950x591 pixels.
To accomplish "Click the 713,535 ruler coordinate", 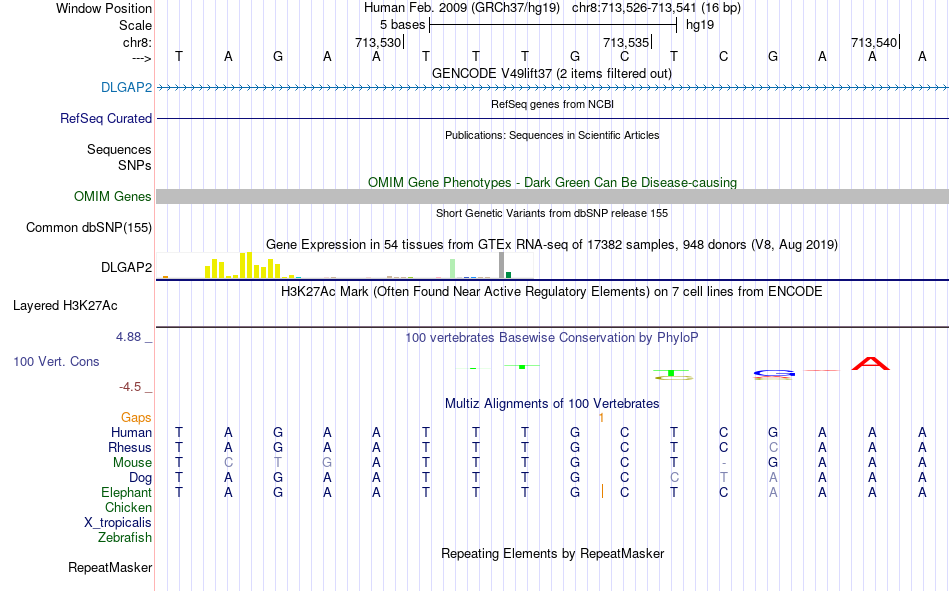I will coord(626,42).
